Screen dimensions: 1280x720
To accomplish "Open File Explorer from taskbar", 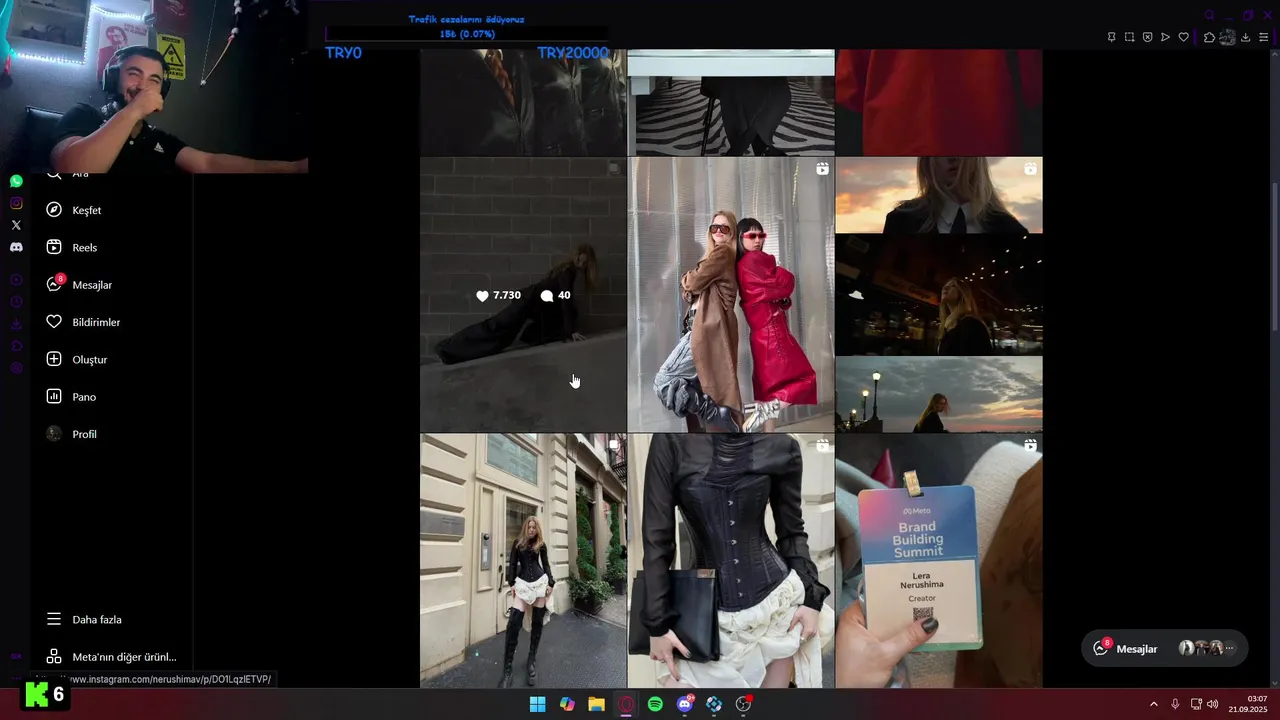I will [x=596, y=704].
